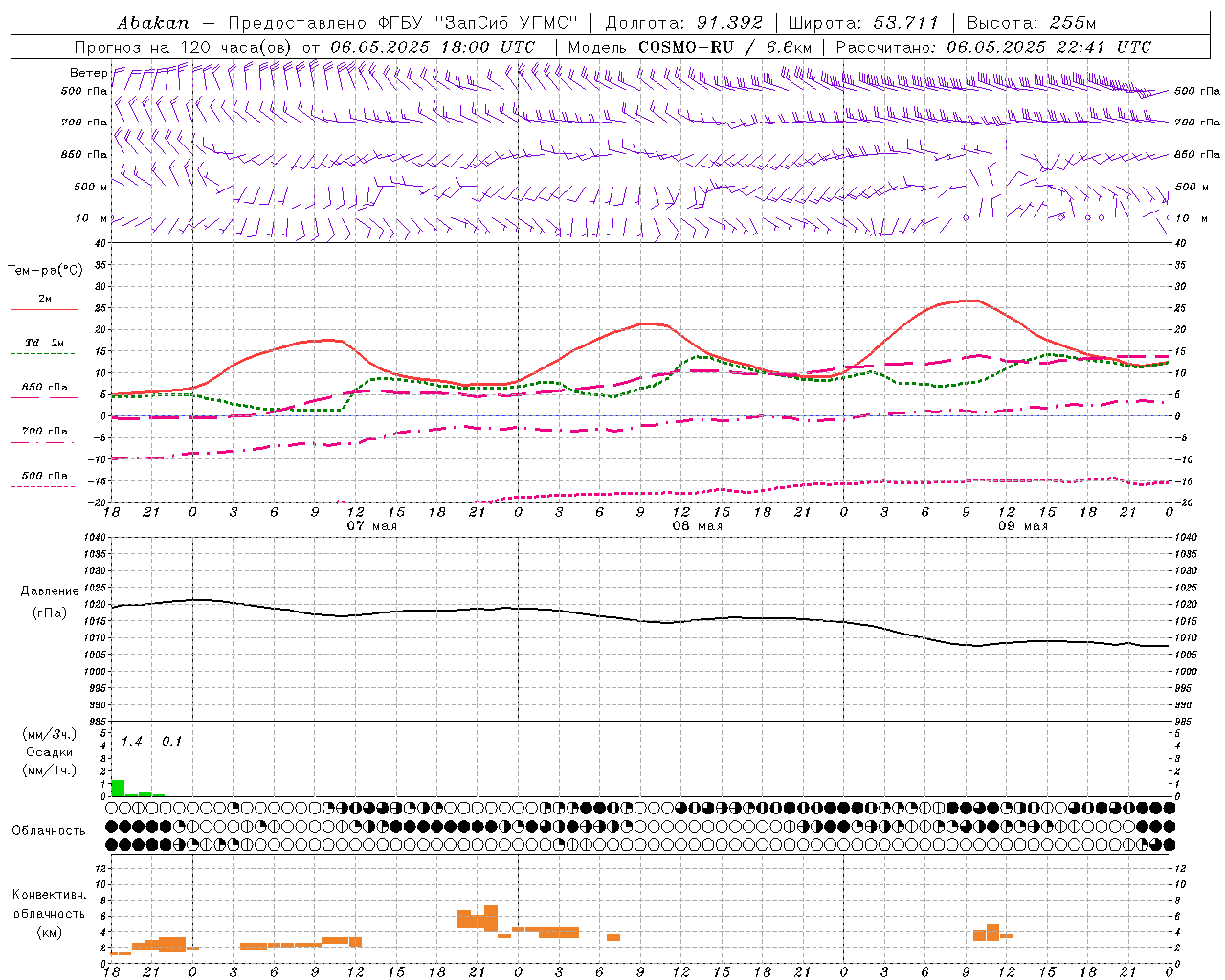Click 40 at top of left temperature axis
Viewport: 1225px width, 980px height.
(x=100, y=244)
